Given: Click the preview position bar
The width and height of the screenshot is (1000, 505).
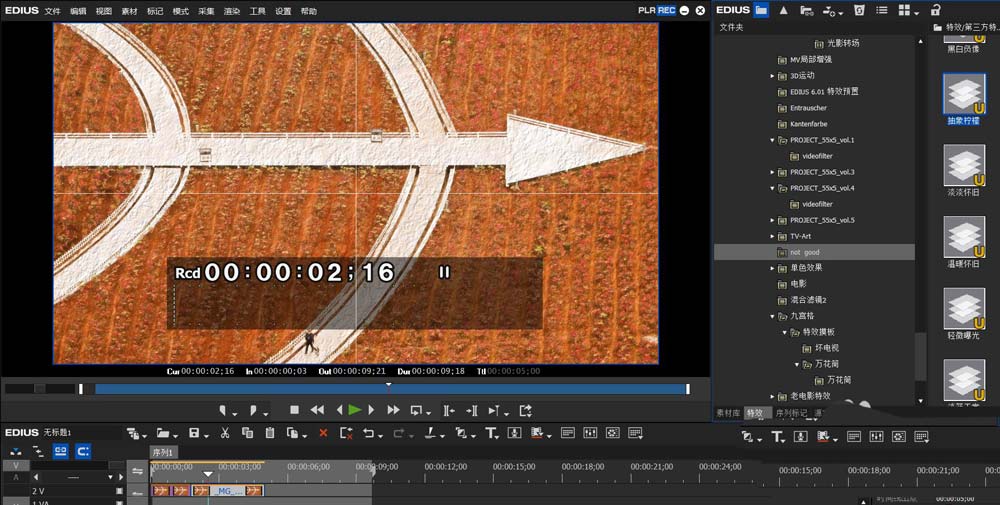Looking at the screenshot, I should [x=391, y=389].
